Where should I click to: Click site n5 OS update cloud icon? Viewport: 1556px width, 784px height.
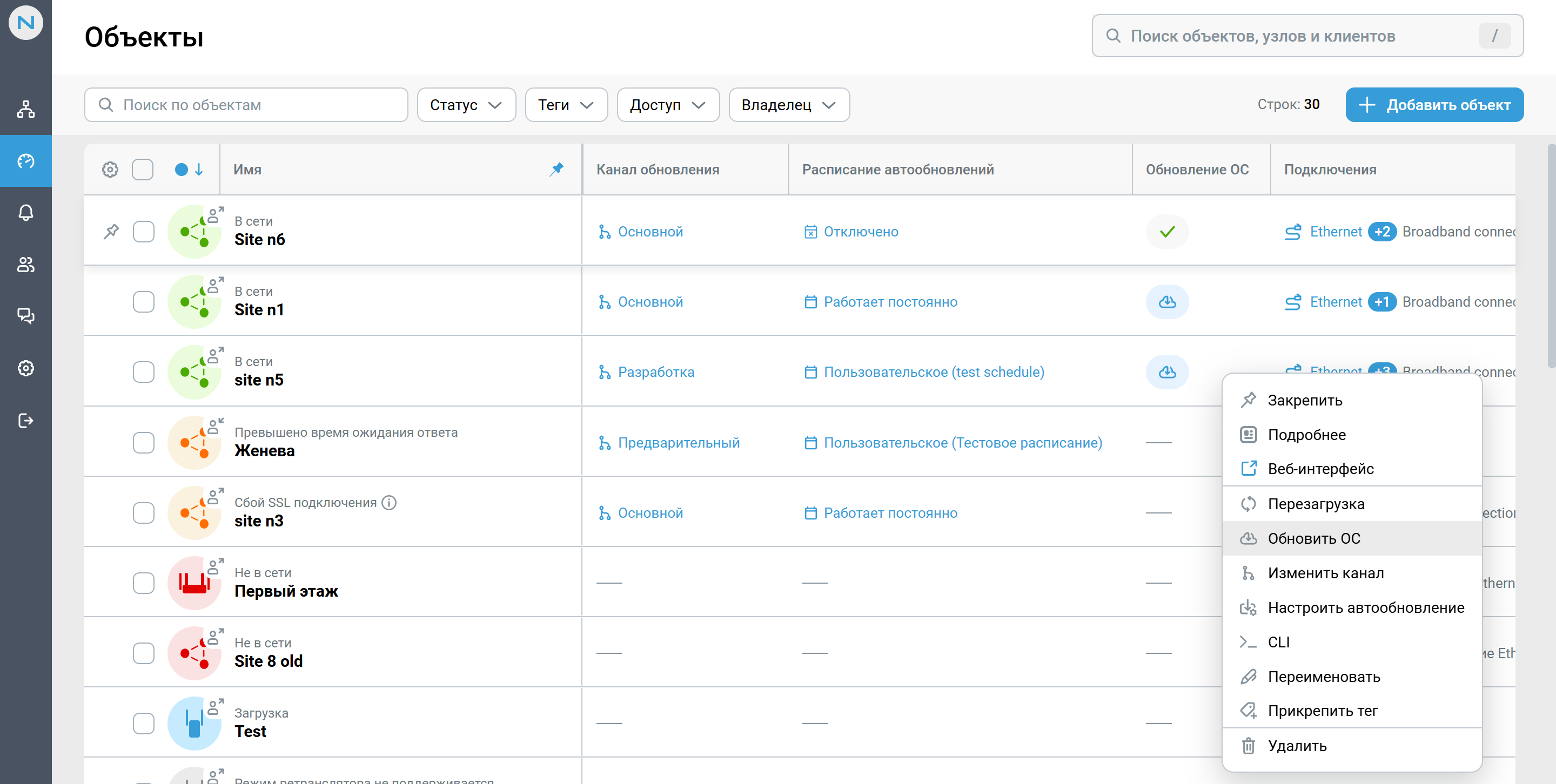pyautogui.click(x=1167, y=372)
